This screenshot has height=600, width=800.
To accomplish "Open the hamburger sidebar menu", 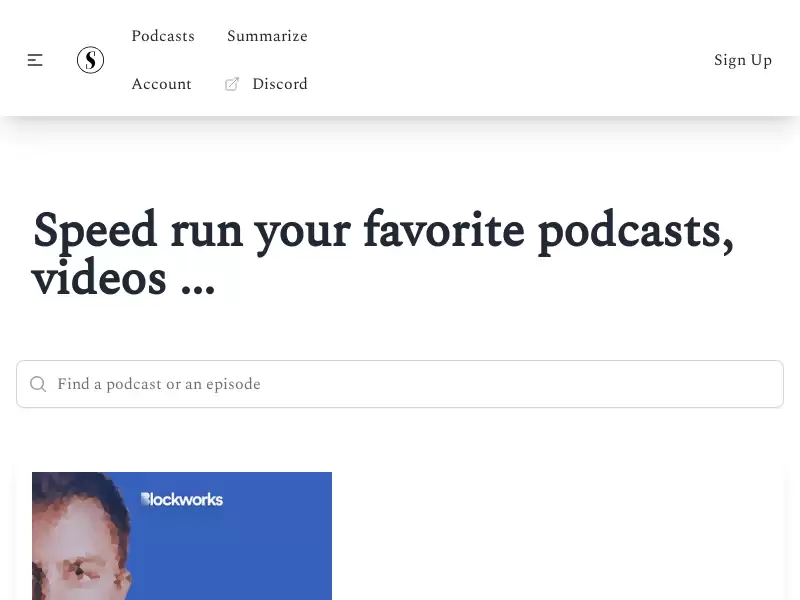I will click(x=35, y=60).
